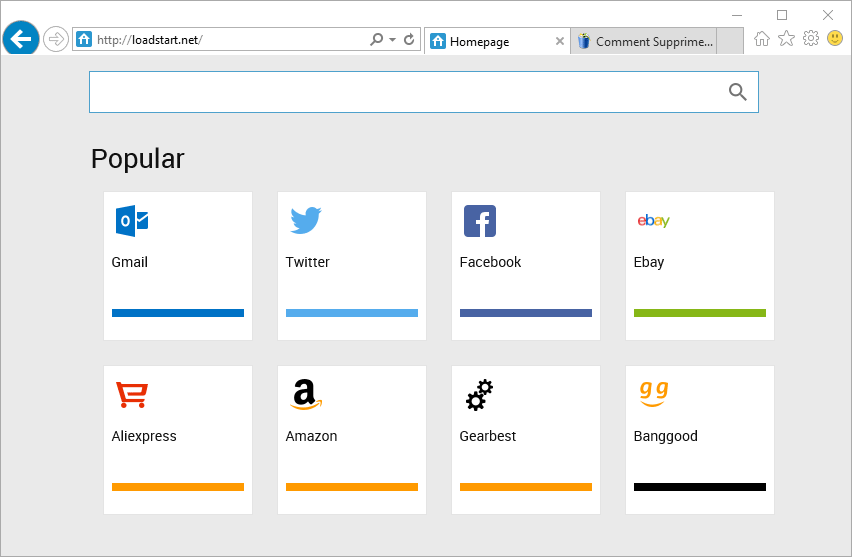
Task: Click the black bar on Banggood tile
Action: point(700,487)
